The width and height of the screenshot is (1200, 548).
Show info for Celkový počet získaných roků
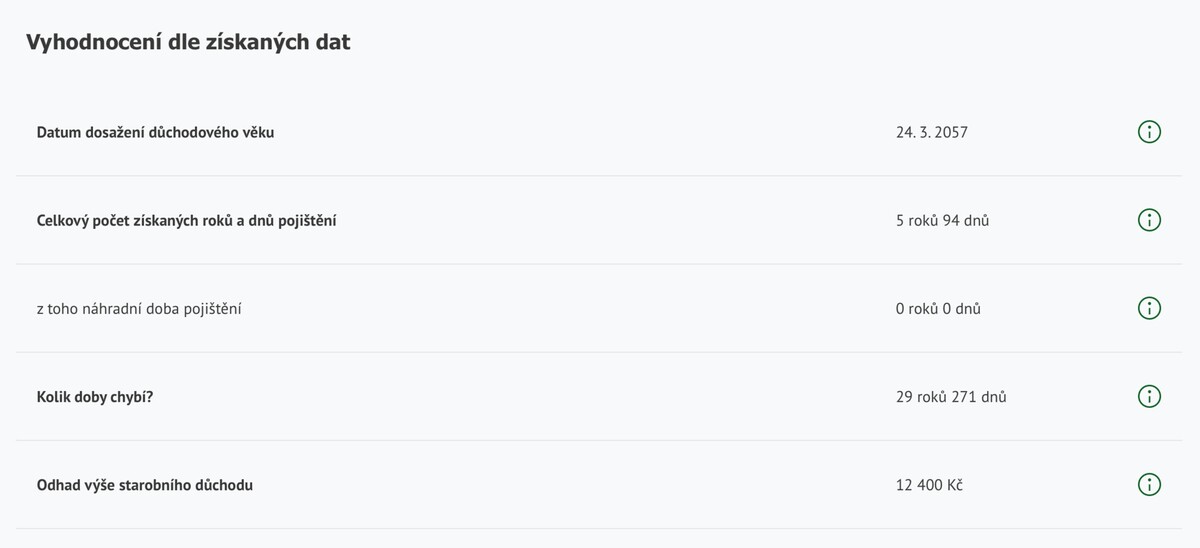[1149, 220]
